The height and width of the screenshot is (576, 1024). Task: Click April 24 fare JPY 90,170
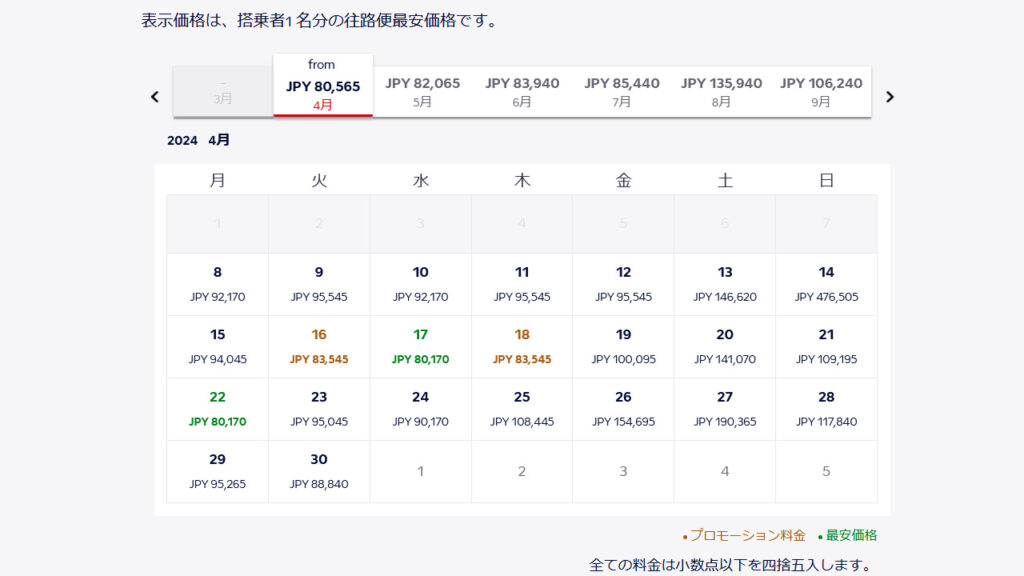point(420,409)
